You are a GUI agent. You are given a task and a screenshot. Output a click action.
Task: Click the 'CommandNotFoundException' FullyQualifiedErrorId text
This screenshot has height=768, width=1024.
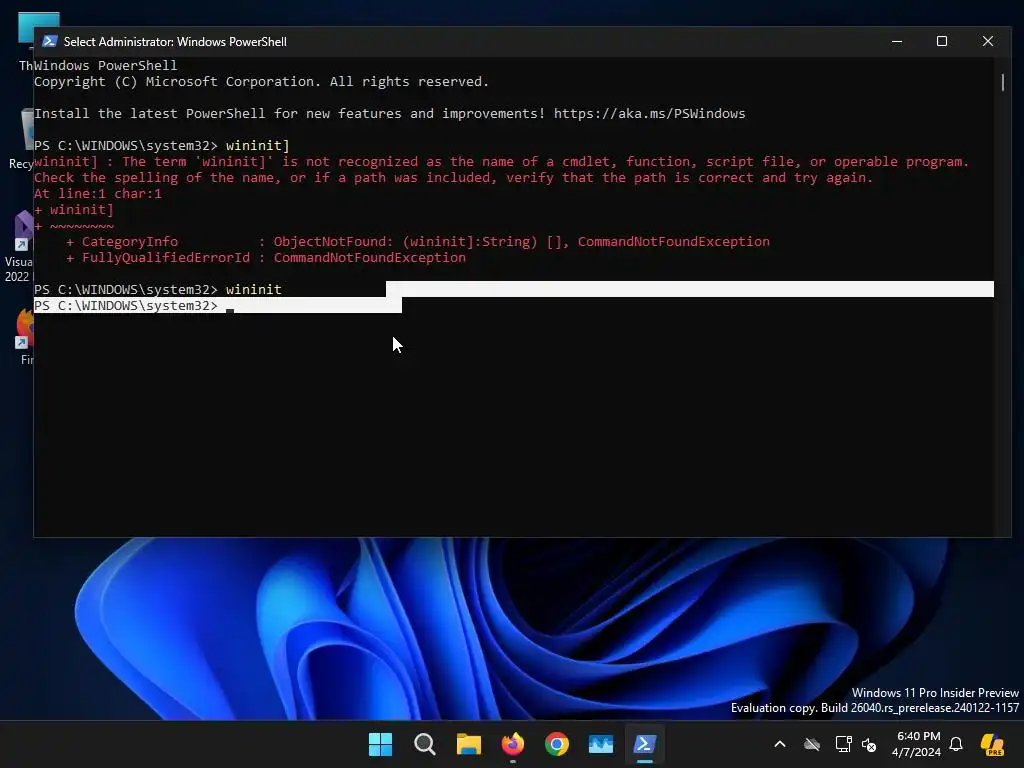(370, 257)
